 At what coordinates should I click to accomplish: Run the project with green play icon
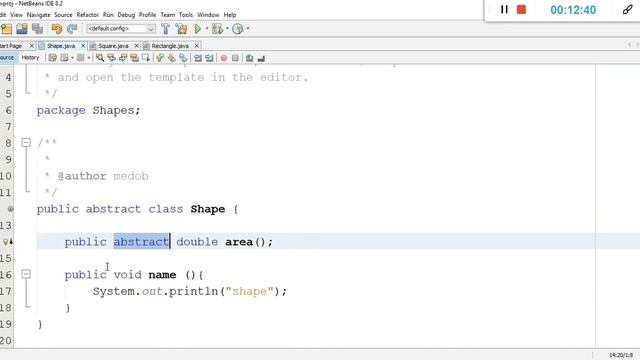tap(198, 29)
